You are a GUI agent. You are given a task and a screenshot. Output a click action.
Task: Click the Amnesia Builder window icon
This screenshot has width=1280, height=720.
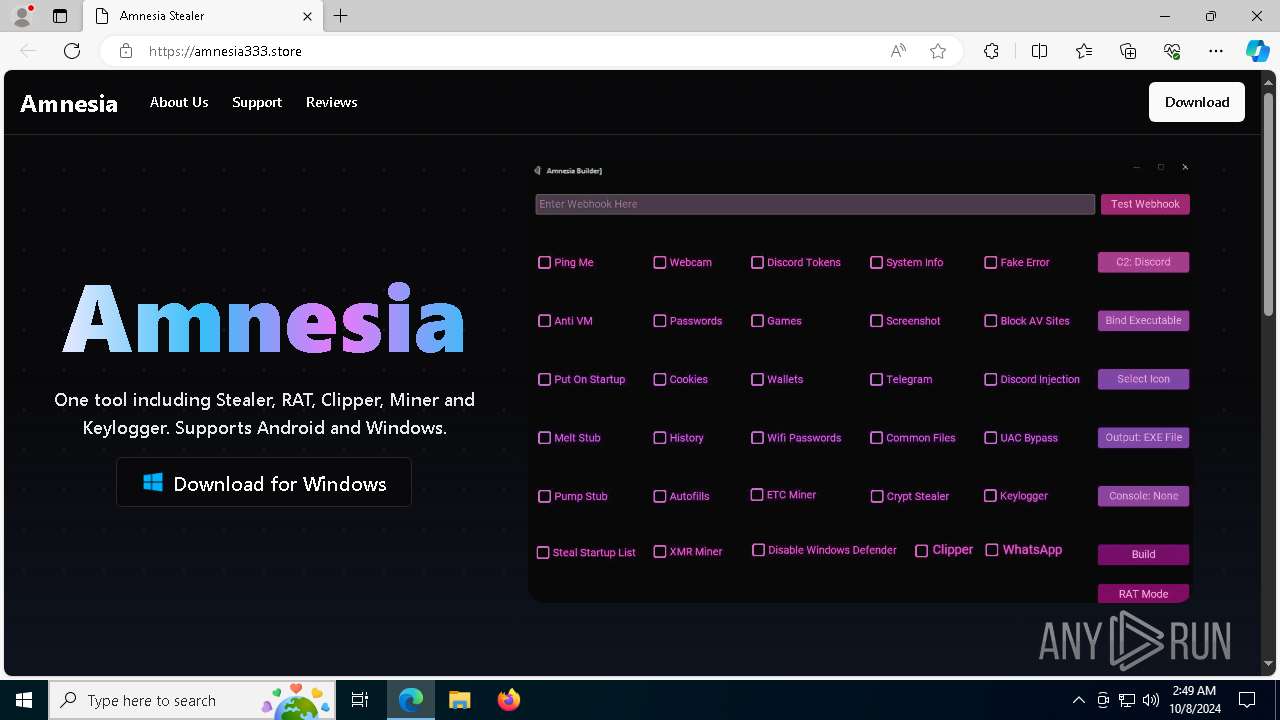tap(538, 171)
